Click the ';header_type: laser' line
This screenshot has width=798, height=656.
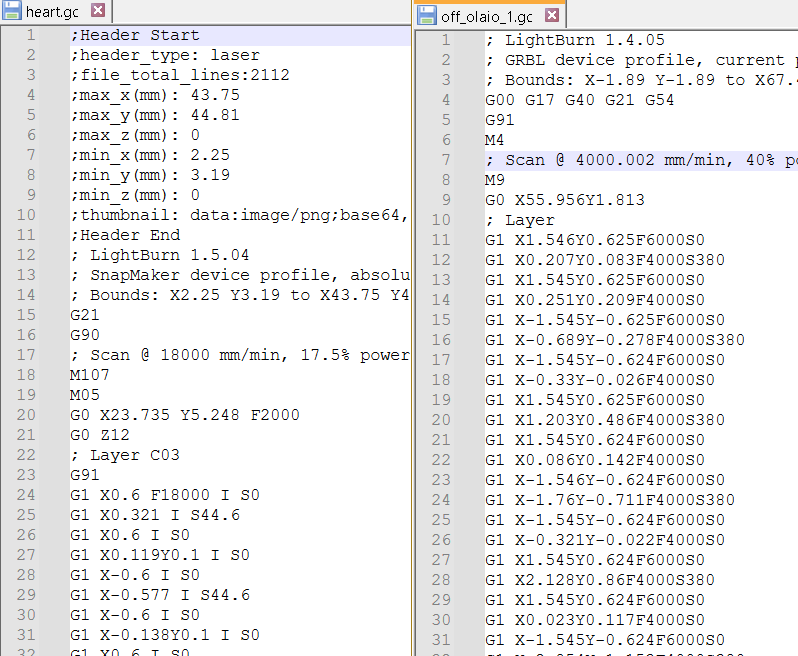pyautogui.click(x=165, y=55)
